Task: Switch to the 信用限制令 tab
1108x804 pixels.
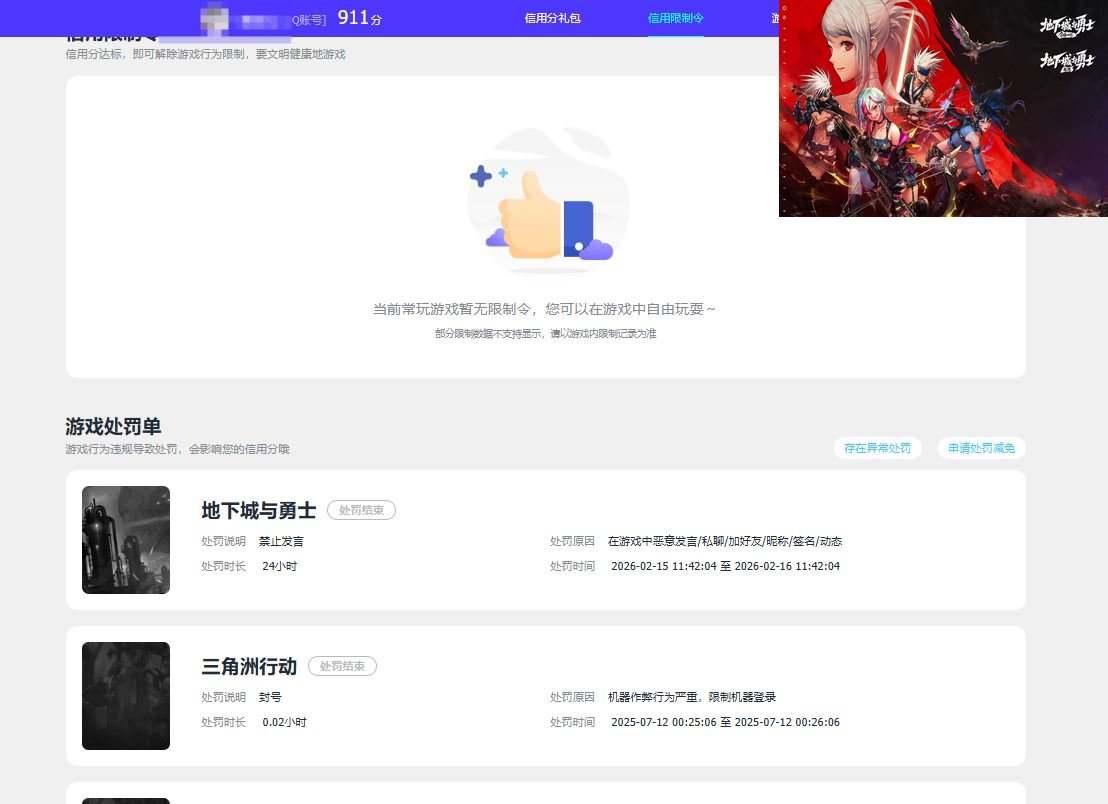Action: 676,18
